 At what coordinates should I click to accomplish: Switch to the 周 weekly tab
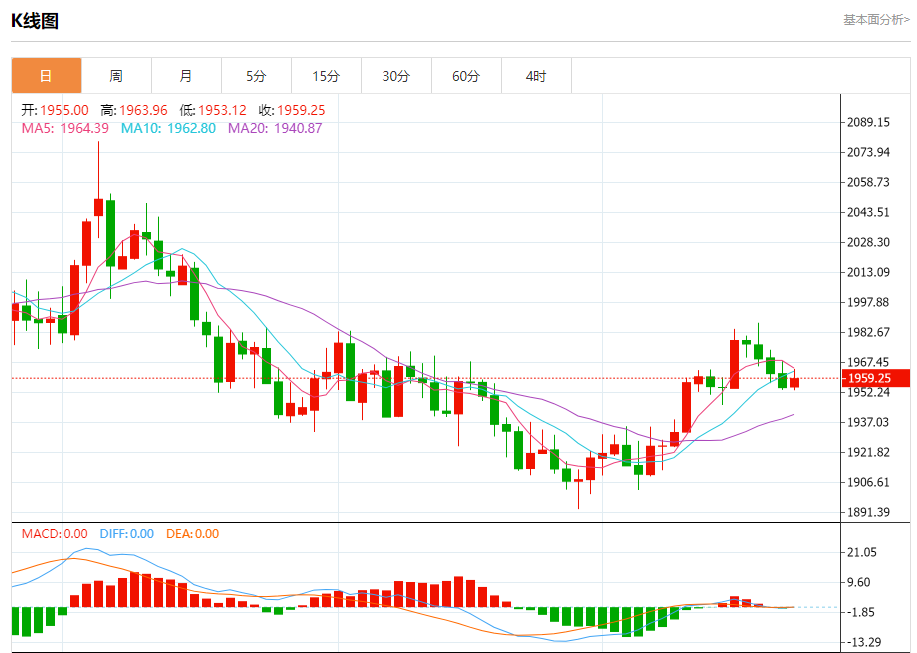pos(116,75)
